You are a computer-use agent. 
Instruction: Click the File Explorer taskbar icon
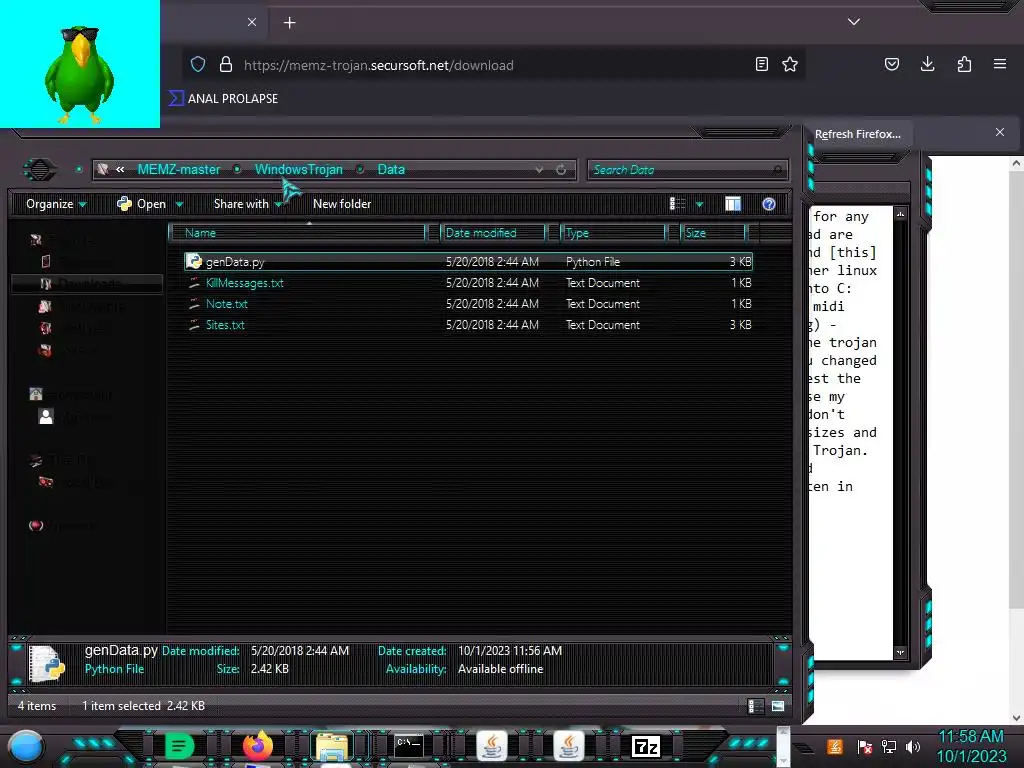[x=332, y=746]
